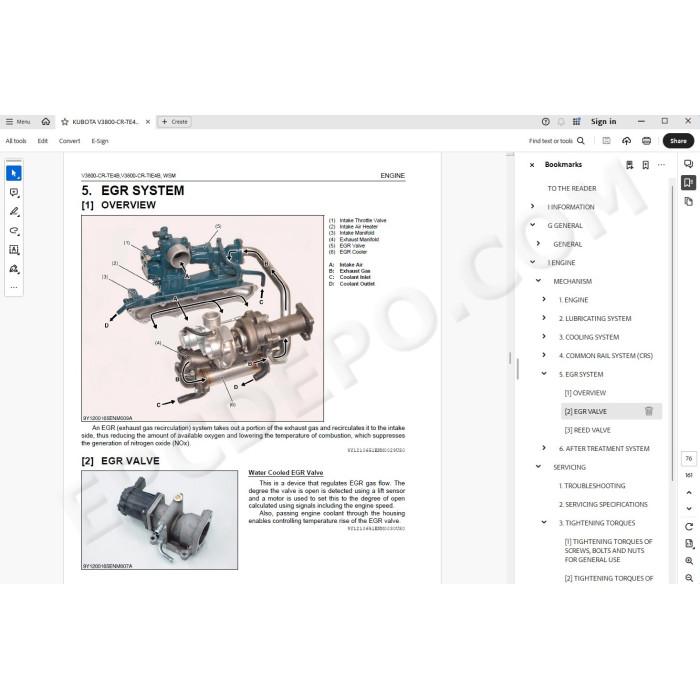
Task: Open more tools ellipsis in left toolbar
Action: [x=14, y=288]
